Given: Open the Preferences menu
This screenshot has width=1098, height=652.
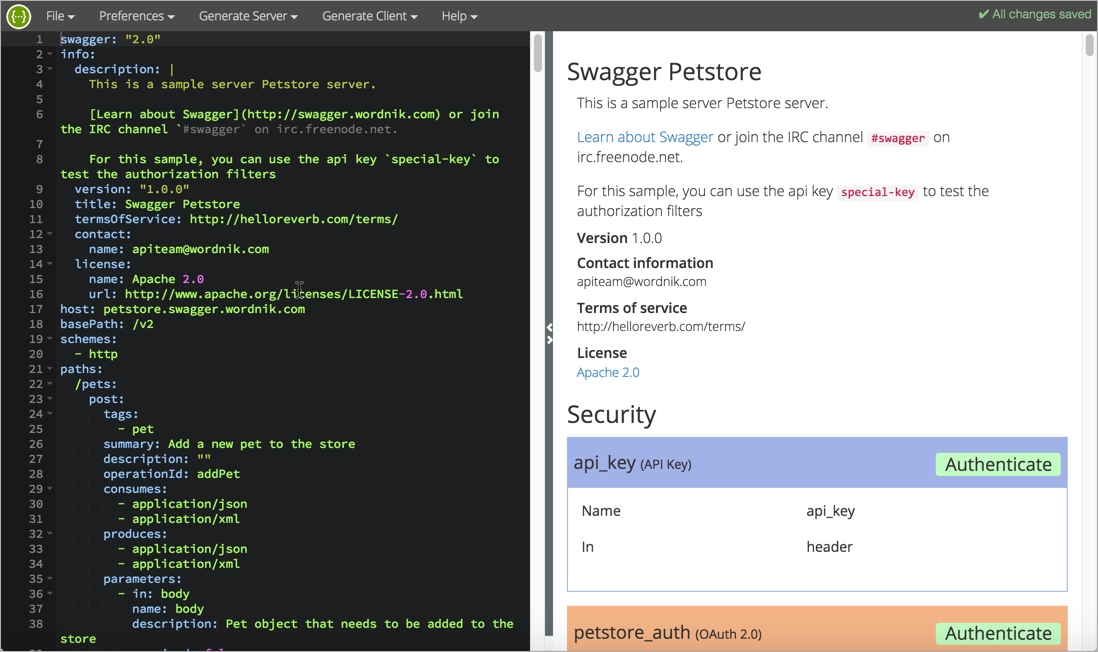Looking at the screenshot, I should 136,15.
